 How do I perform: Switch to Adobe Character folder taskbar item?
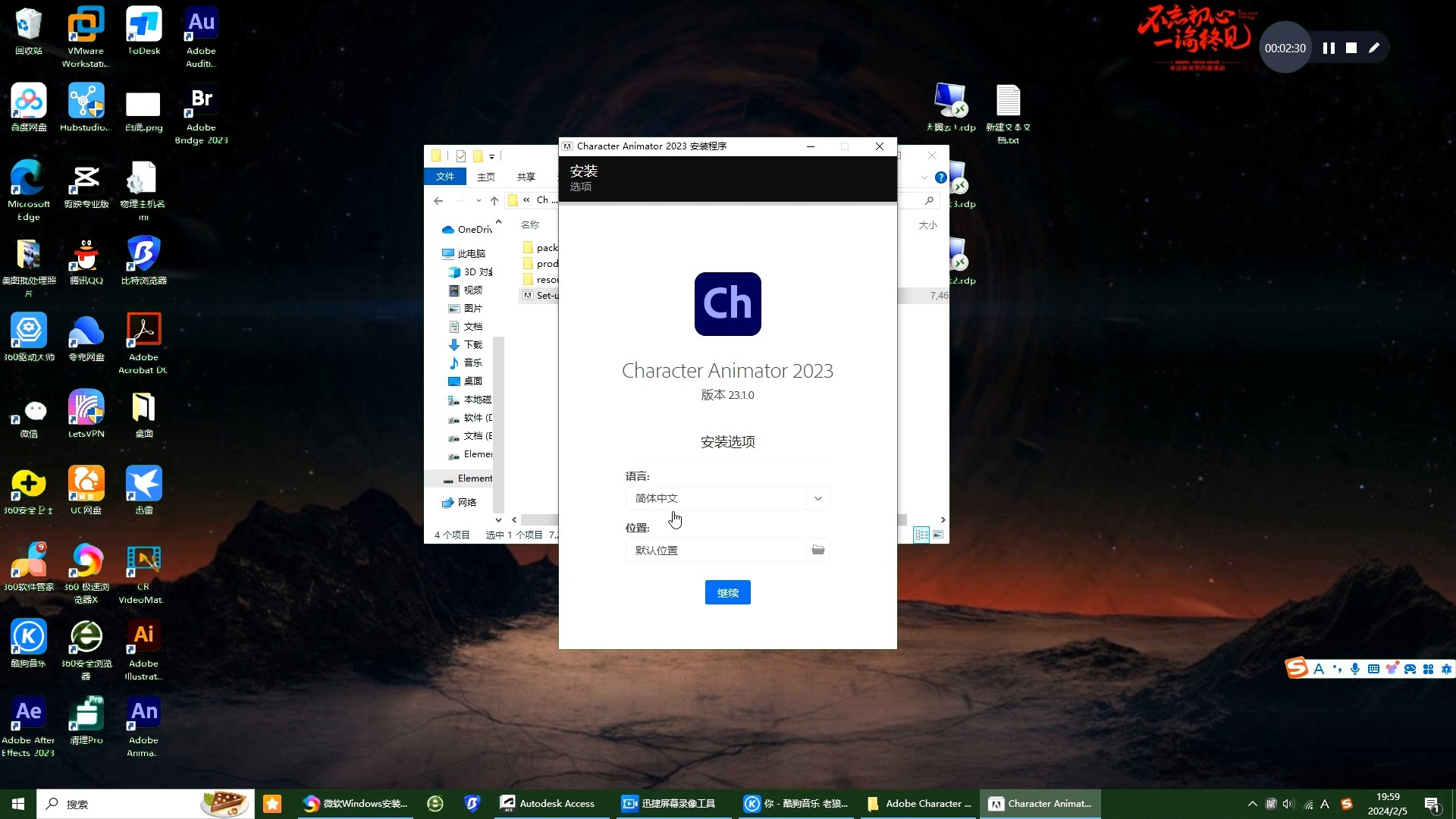click(920, 804)
